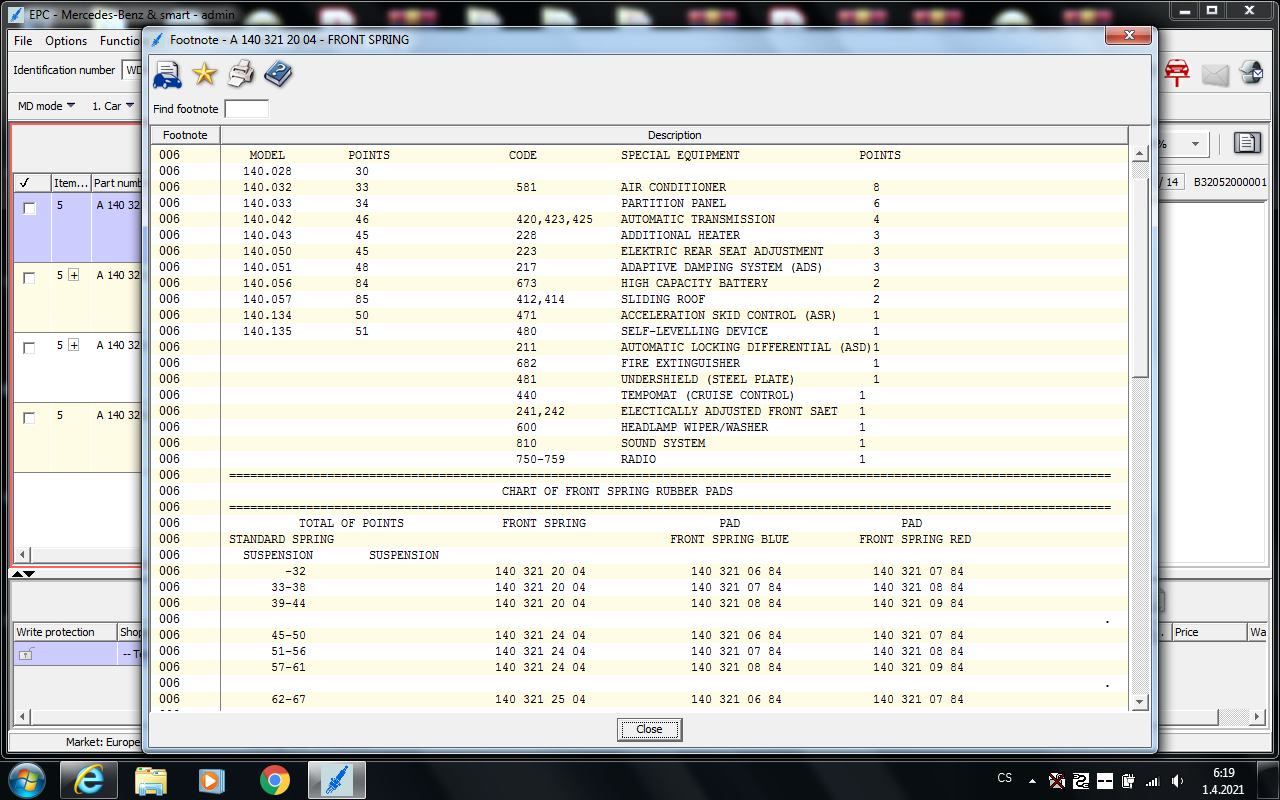Click the send/receive mail globe icon
Screen dimensions: 1280x800
1251,73
